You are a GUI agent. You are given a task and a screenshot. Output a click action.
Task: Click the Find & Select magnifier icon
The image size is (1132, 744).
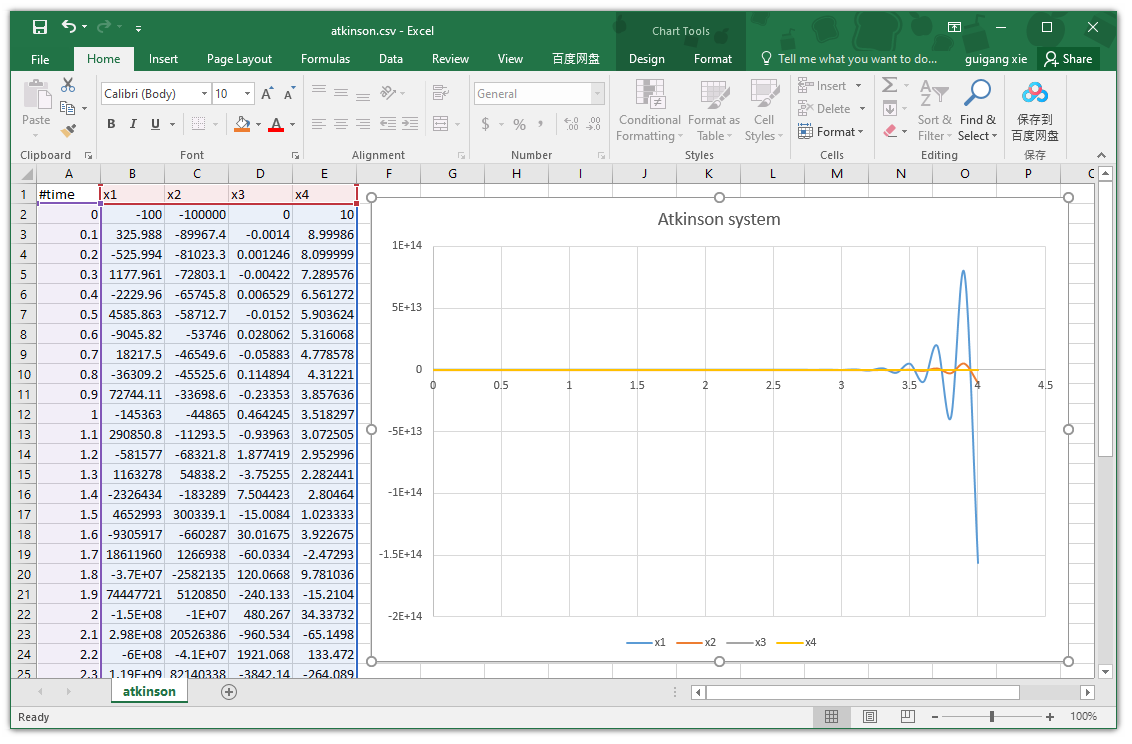pyautogui.click(x=976, y=94)
